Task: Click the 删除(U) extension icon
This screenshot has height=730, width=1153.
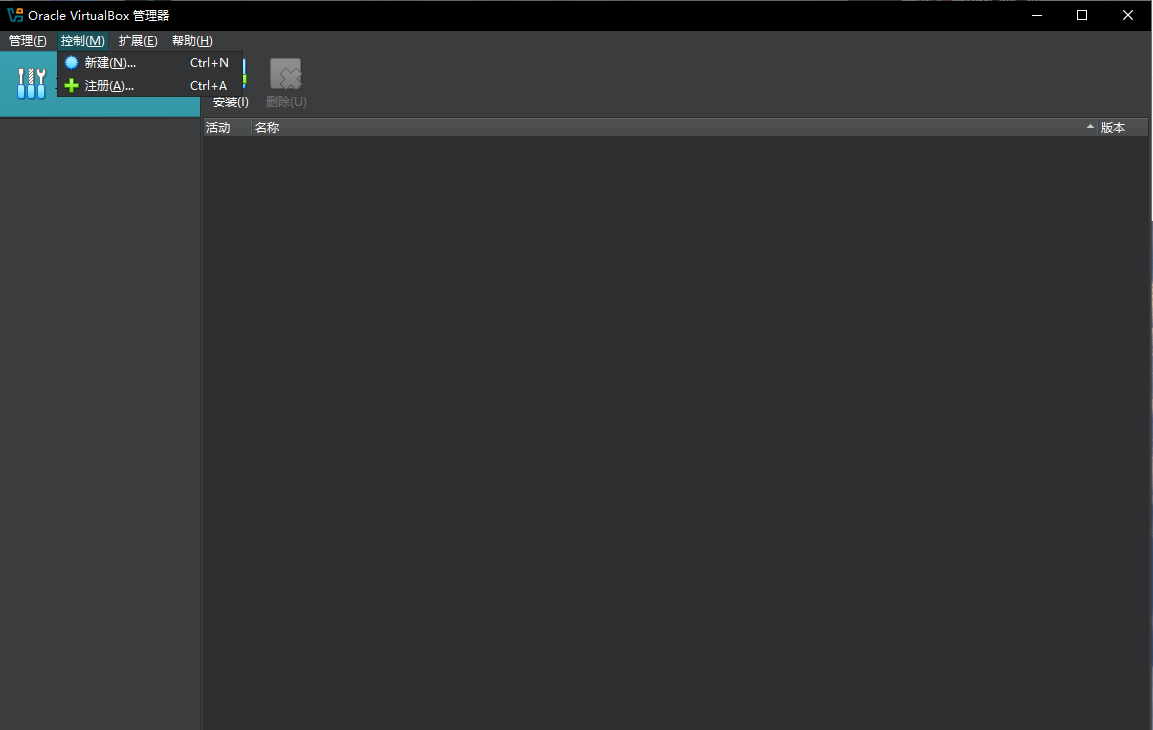Action: click(286, 74)
